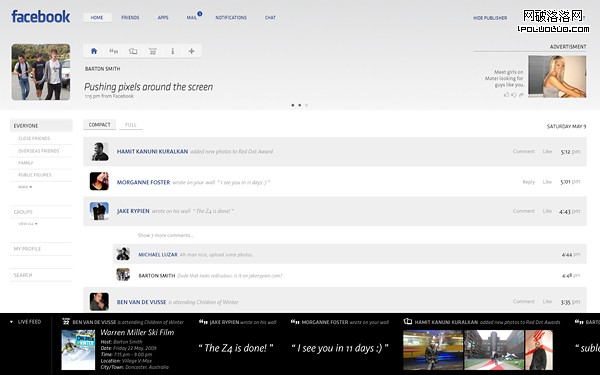Click the info icon in the publisher toolbar

[173, 51]
